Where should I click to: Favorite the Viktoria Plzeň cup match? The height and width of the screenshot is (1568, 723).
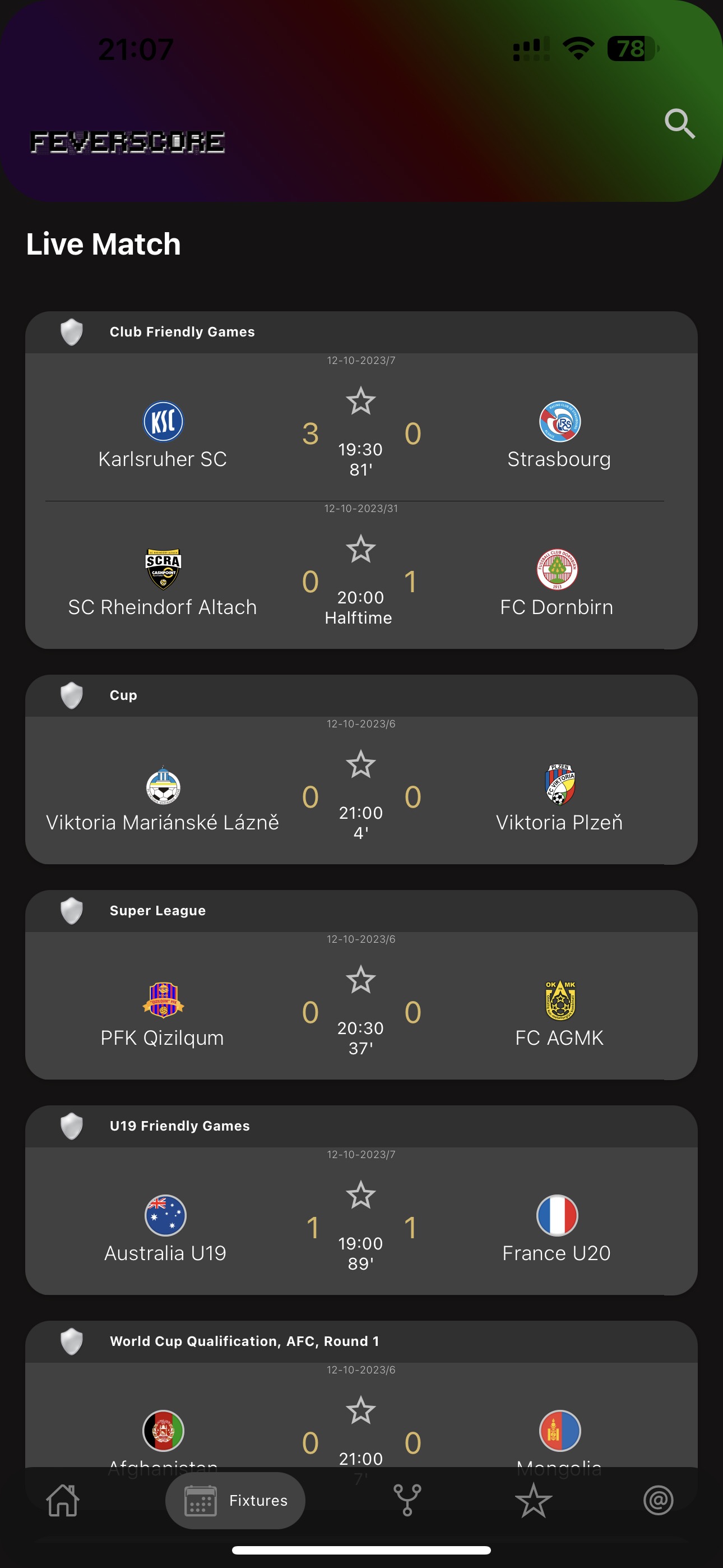pos(361,765)
